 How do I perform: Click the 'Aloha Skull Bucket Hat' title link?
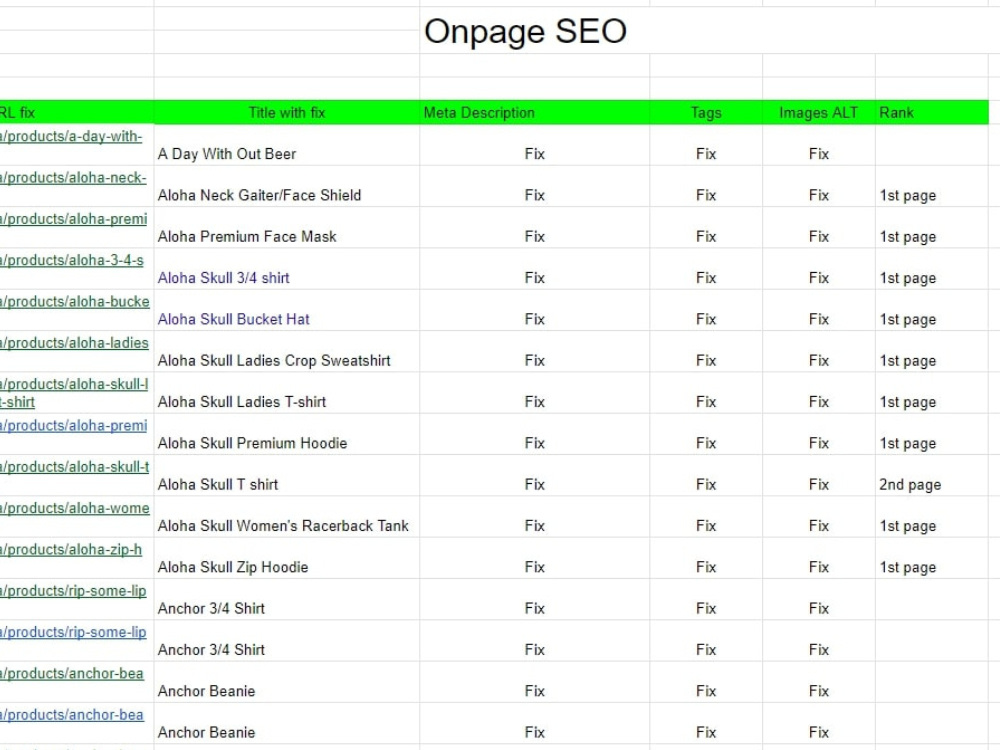point(233,320)
